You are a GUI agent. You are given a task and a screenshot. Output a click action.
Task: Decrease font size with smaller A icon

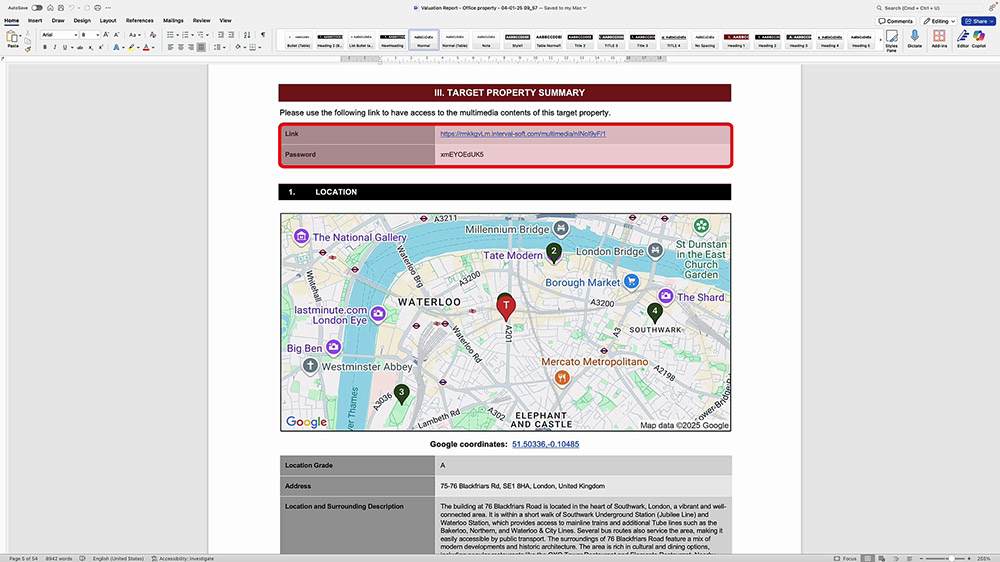pos(116,34)
